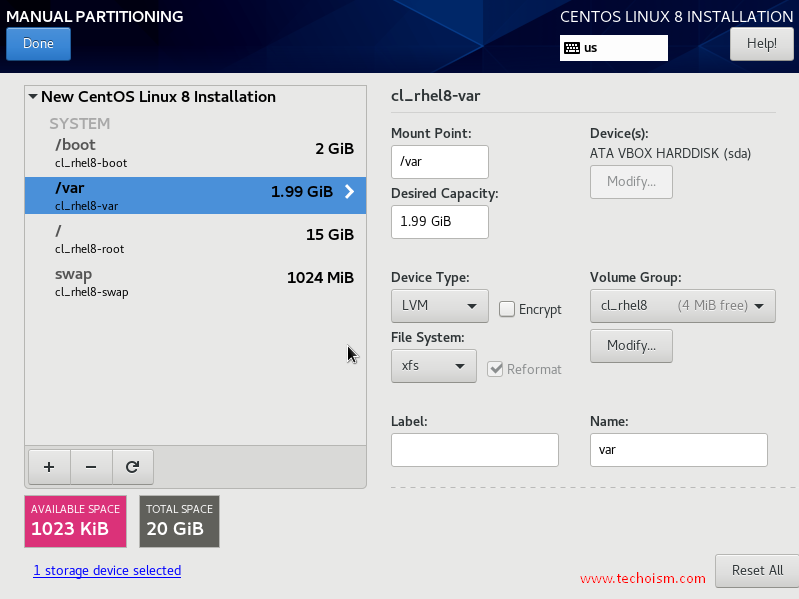Select the / root partition row
Image resolution: width=799 pixels, height=599 pixels.
point(195,238)
